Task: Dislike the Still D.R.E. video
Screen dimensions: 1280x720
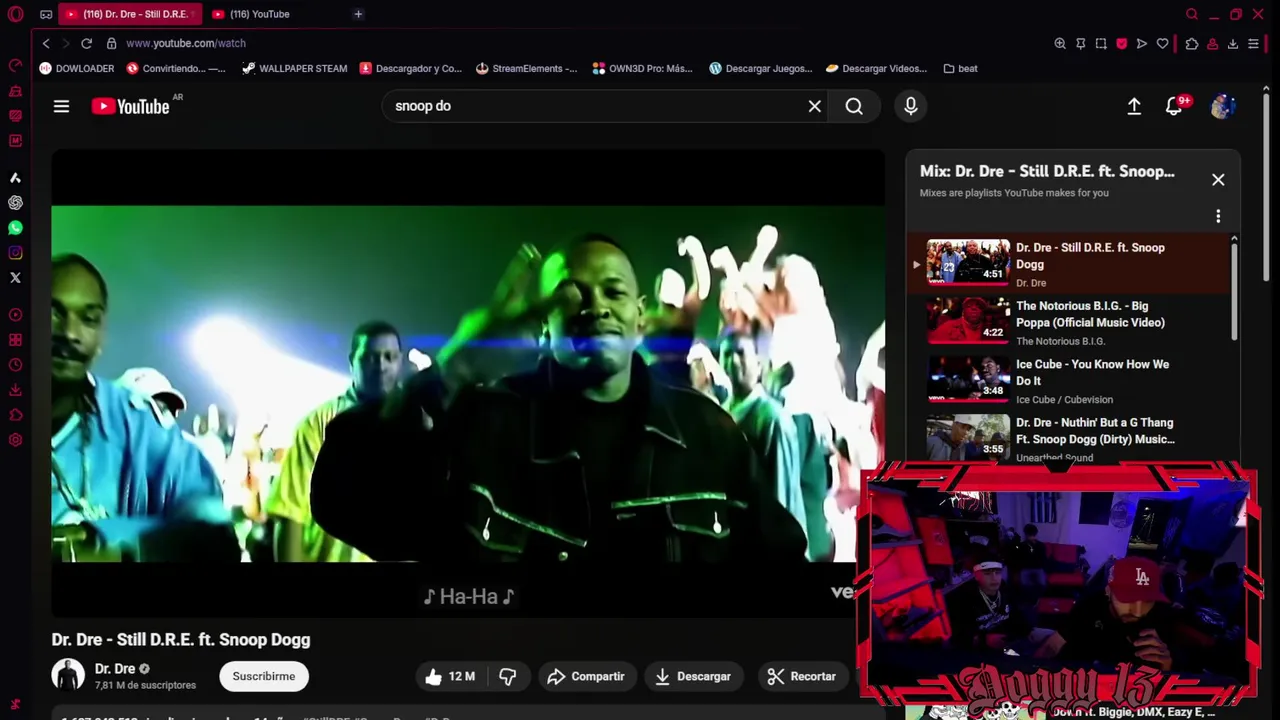Action: (508, 676)
